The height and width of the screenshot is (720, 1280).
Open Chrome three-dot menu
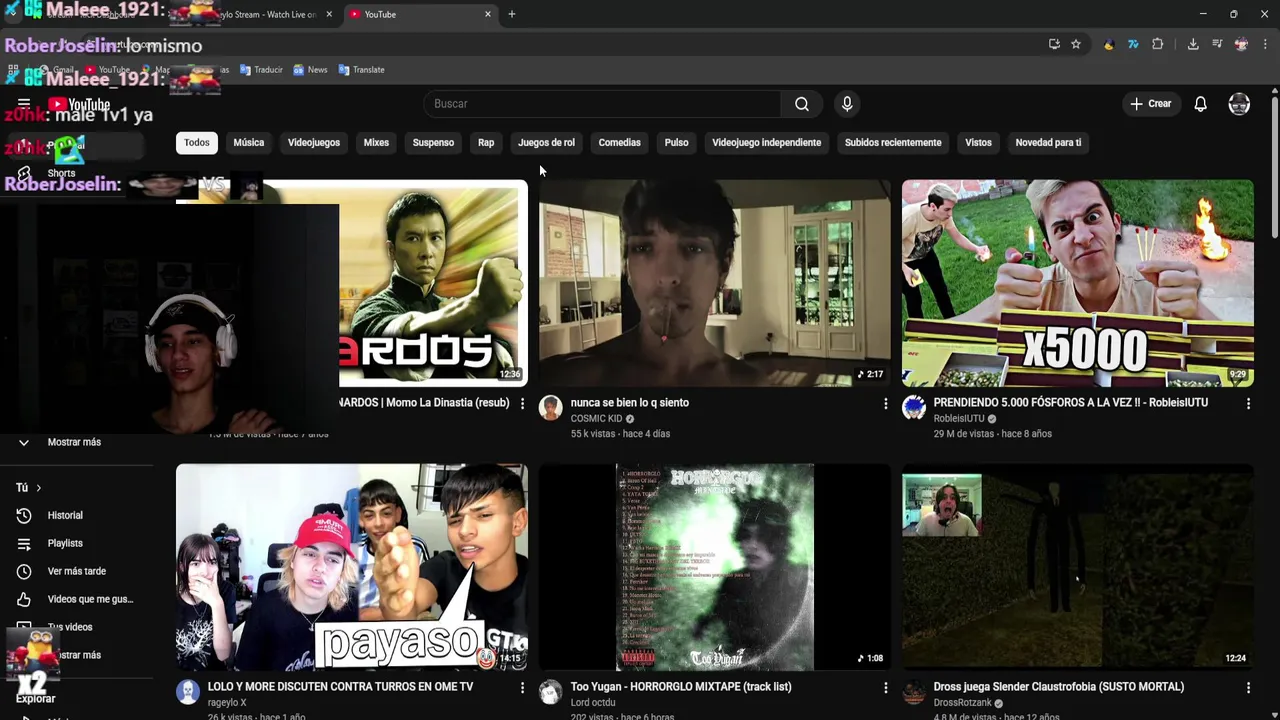point(1265,44)
